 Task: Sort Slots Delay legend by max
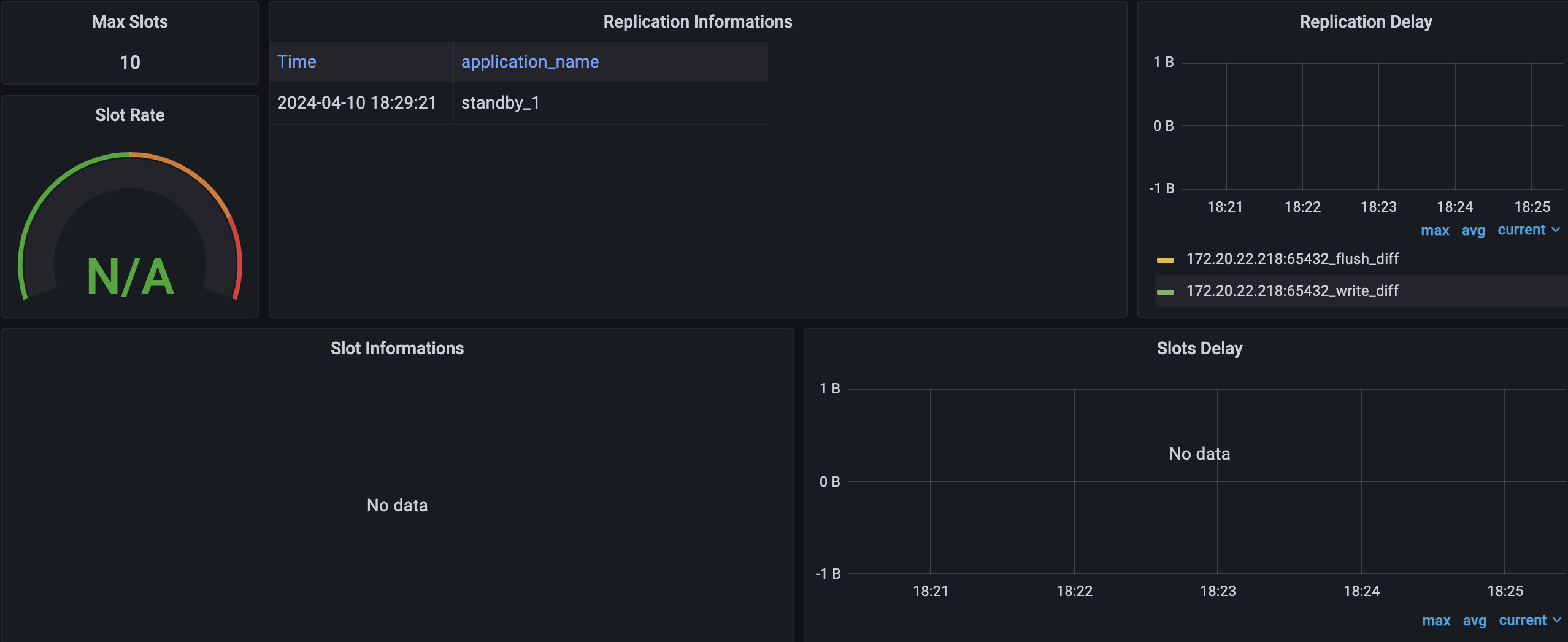(1436, 621)
